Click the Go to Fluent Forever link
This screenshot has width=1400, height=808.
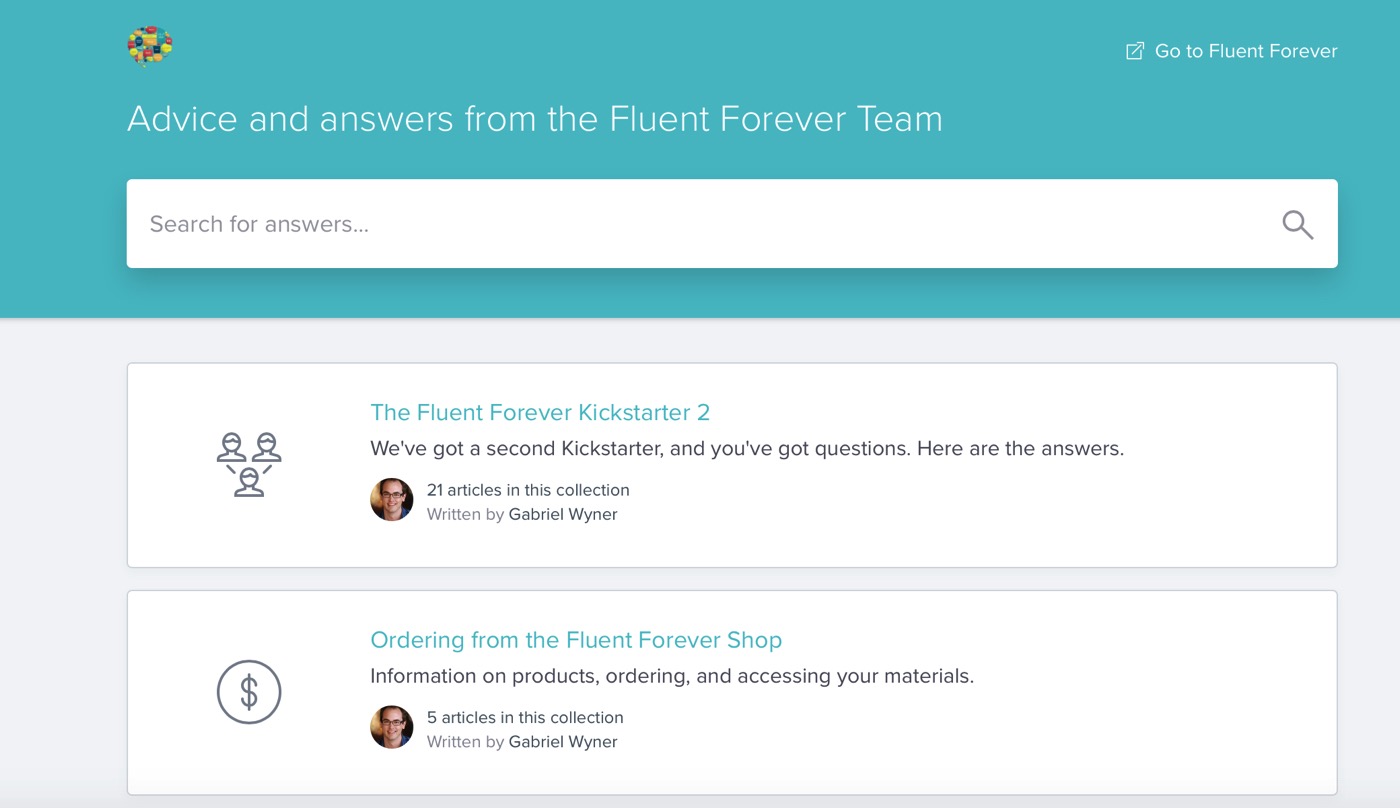1245,50
